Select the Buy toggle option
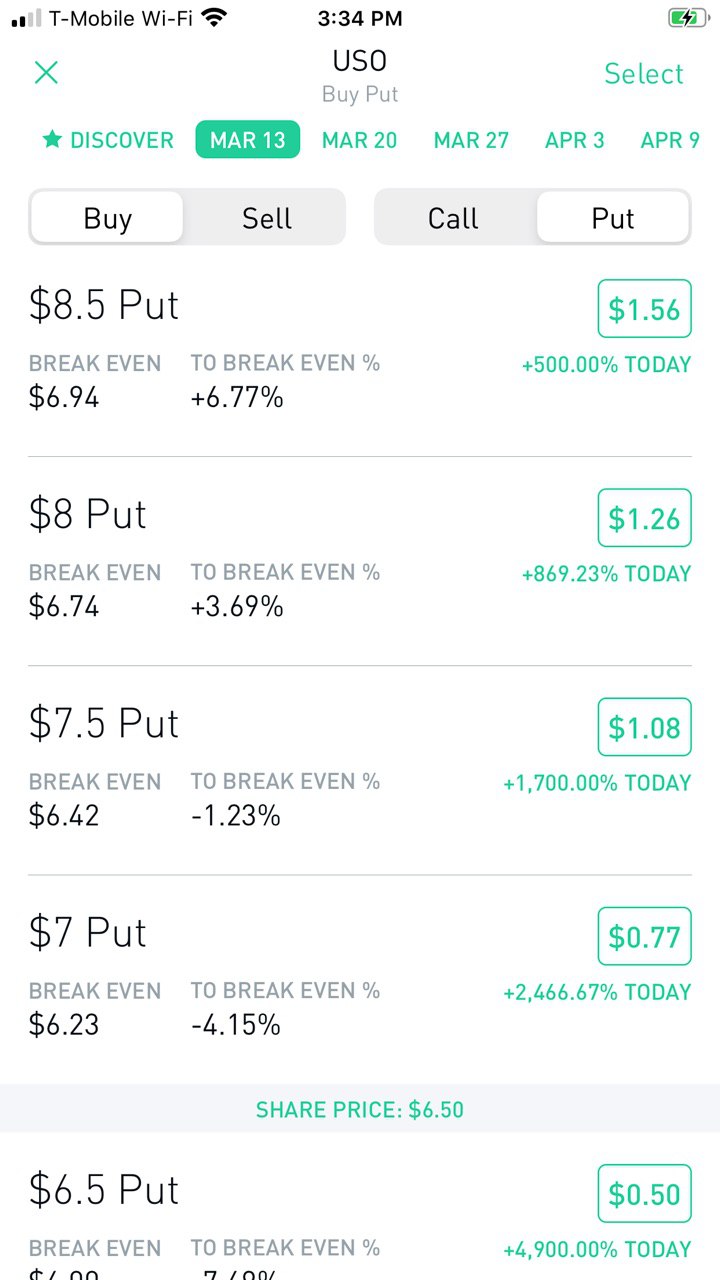Image resolution: width=720 pixels, height=1280 pixels. (107, 218)
